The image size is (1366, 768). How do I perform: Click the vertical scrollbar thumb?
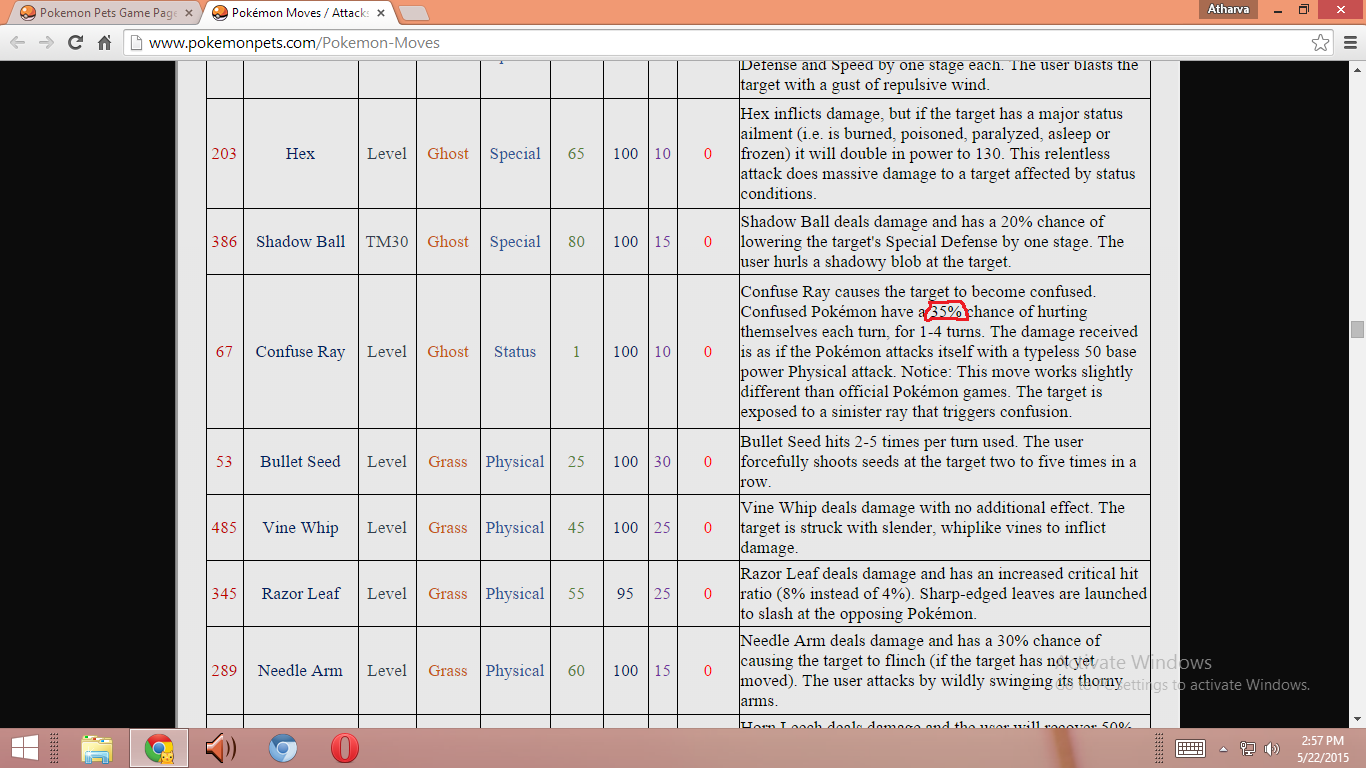pos(1357,330)
